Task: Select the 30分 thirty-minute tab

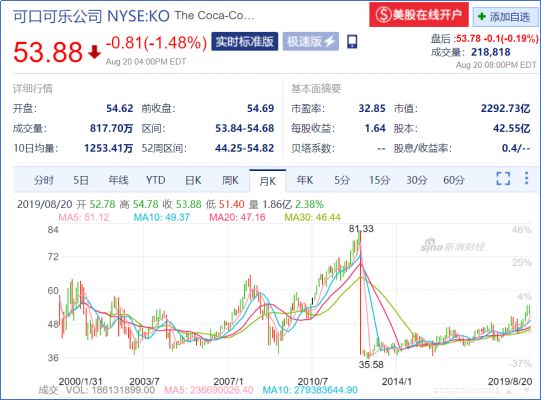Action: 416,180
